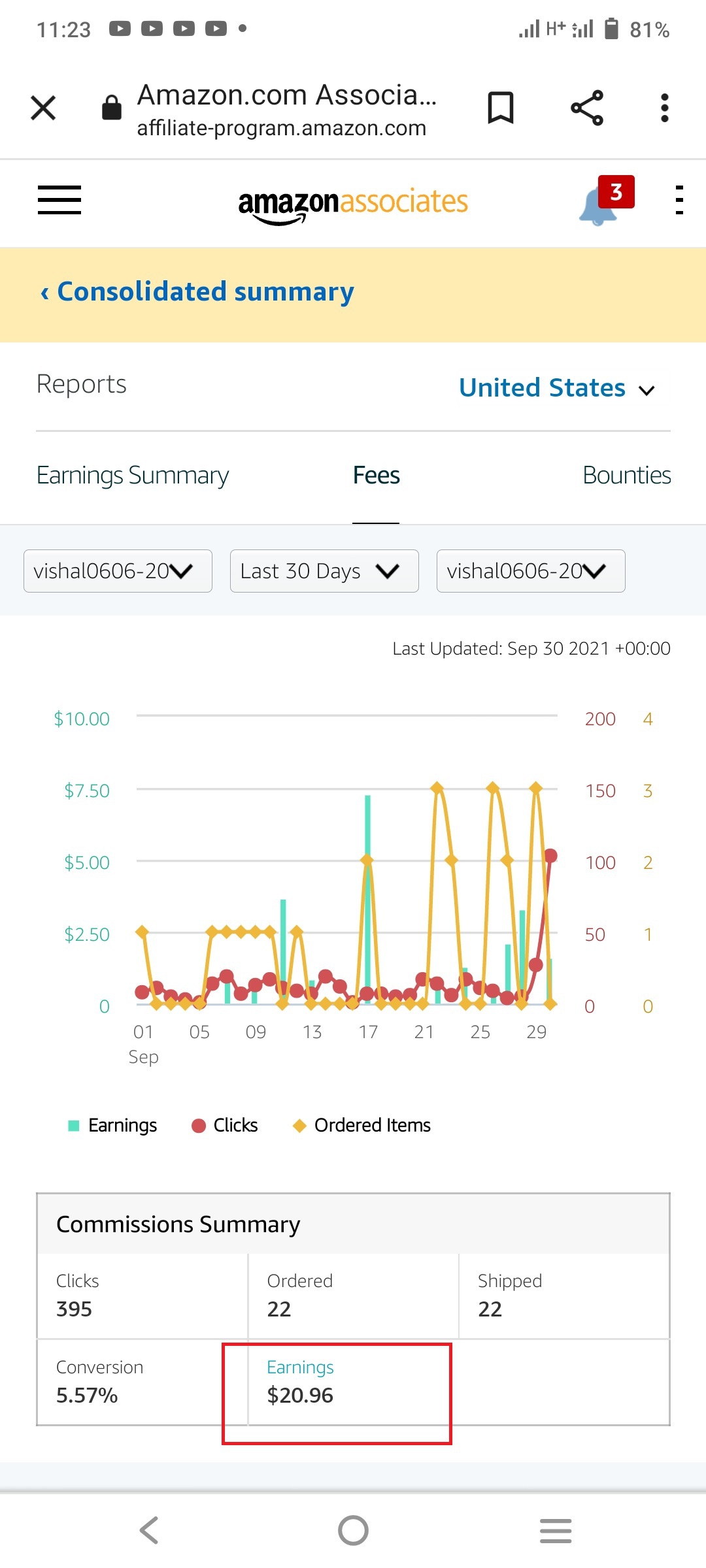Tap the 01 Sep date axis label
Screen dimensions: 706x1568
coord(144,1044)
